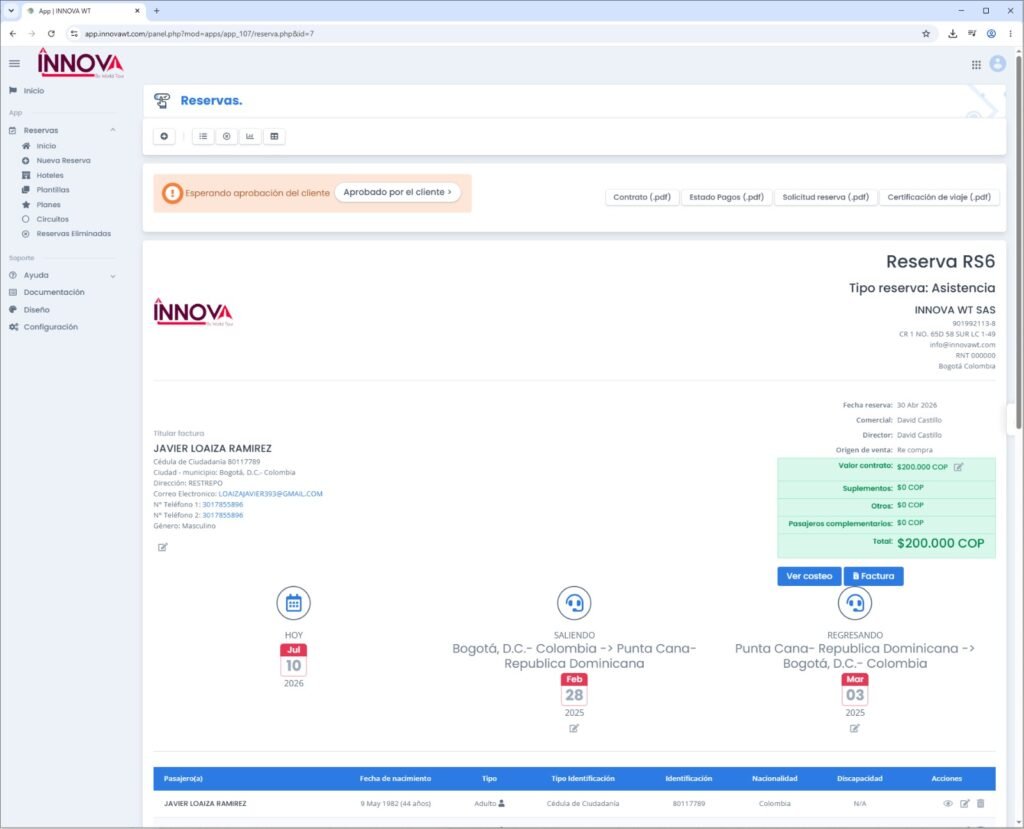This screenshot has height=829, width=1024.
Task: Toggle the hamburger sidebar menu
Action: tap(14, 63)
